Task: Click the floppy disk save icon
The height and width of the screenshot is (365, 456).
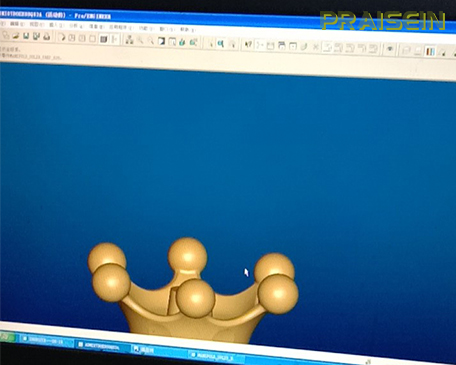Action: pyautogui.click(x=26, y=36)
